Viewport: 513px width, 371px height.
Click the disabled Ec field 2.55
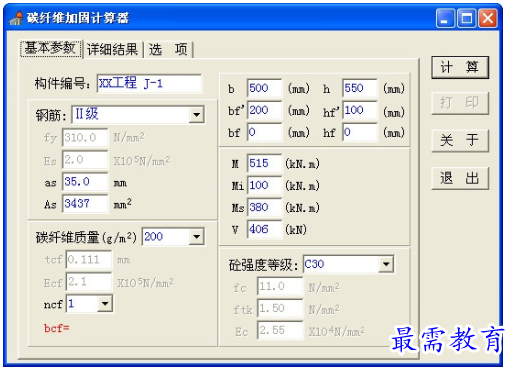click(280, 331)
